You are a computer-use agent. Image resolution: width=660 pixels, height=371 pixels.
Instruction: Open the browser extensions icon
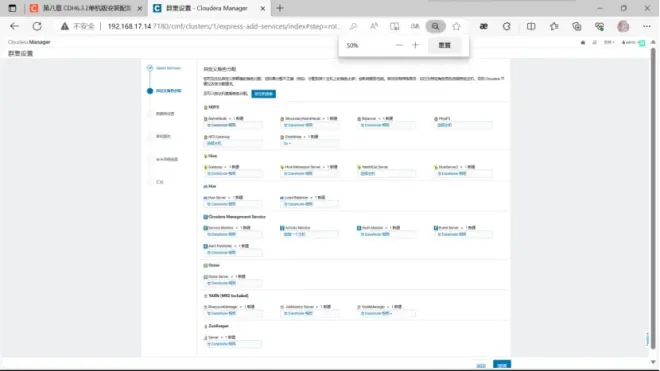(506, 26)
